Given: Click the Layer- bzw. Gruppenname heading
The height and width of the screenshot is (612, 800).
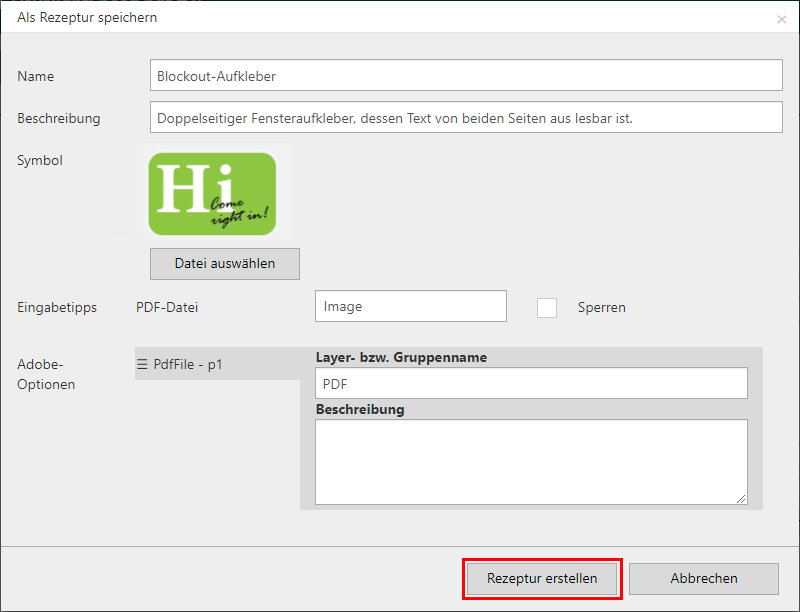Looking at the screenshot, I should coord(401,357).
